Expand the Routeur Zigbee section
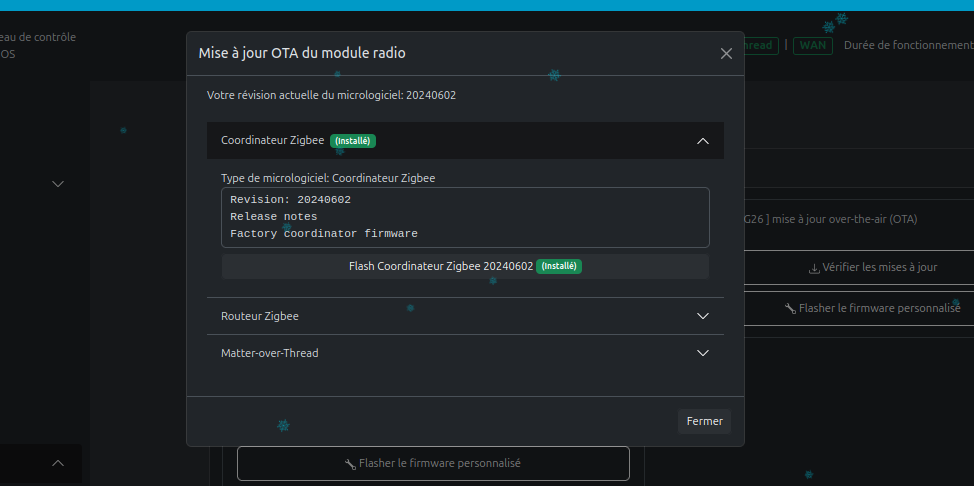Viewport: 974px width, 486px height. point(465,316)
